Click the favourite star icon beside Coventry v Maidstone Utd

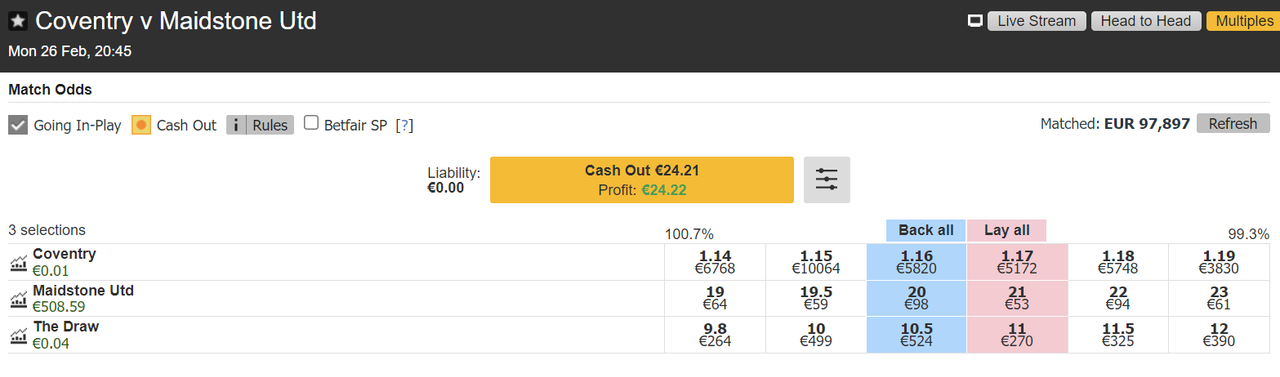pos(18,21)
